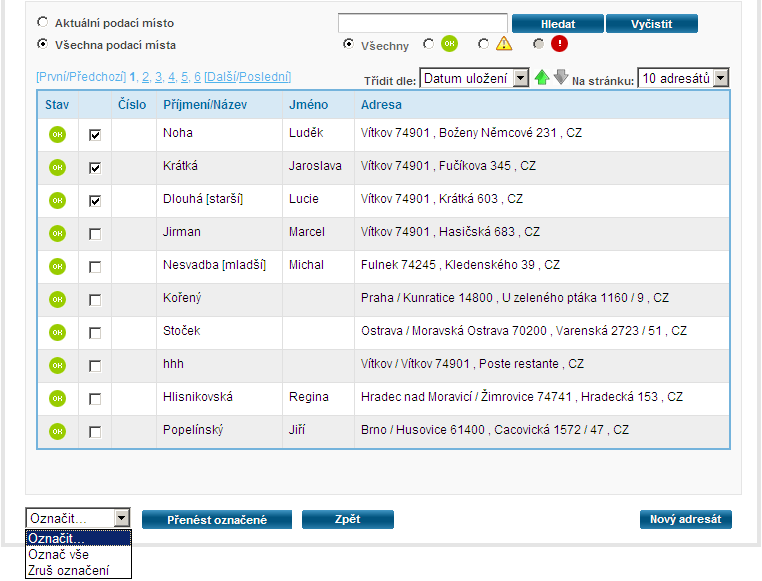Click the yellow warning triangle filter icon
The width and height of the screenshot is (762, 581).
[504, 44]
